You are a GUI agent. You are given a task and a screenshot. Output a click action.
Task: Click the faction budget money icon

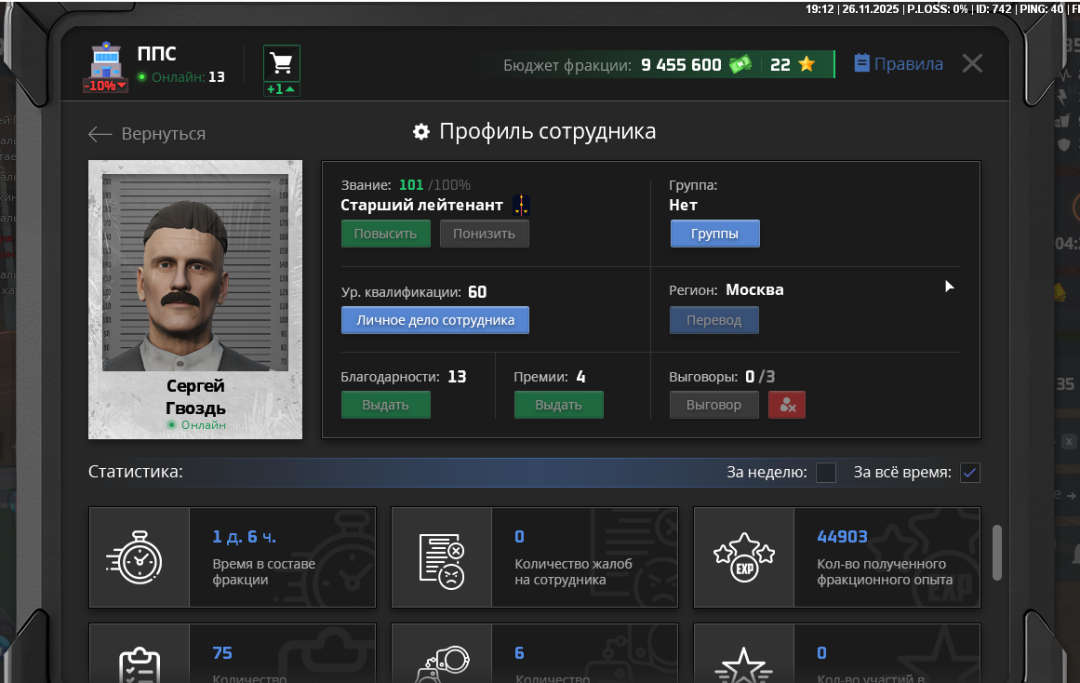click(x=740, y=65)
